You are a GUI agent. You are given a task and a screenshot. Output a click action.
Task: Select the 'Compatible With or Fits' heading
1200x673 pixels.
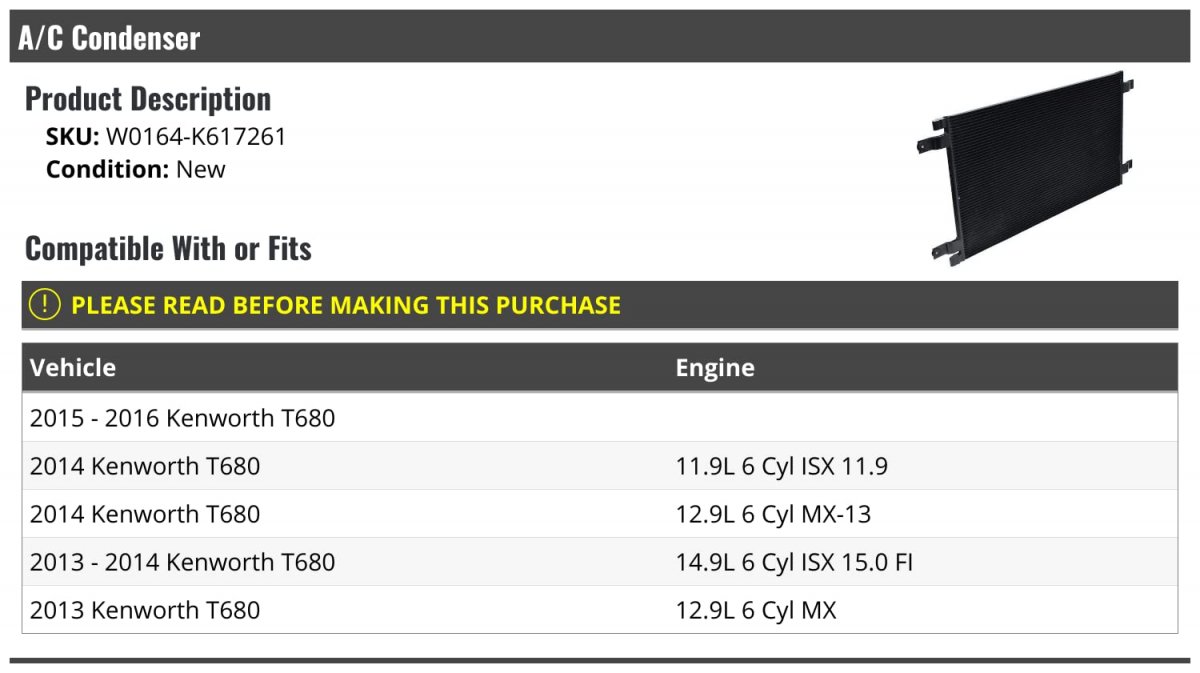pos(168,248)
